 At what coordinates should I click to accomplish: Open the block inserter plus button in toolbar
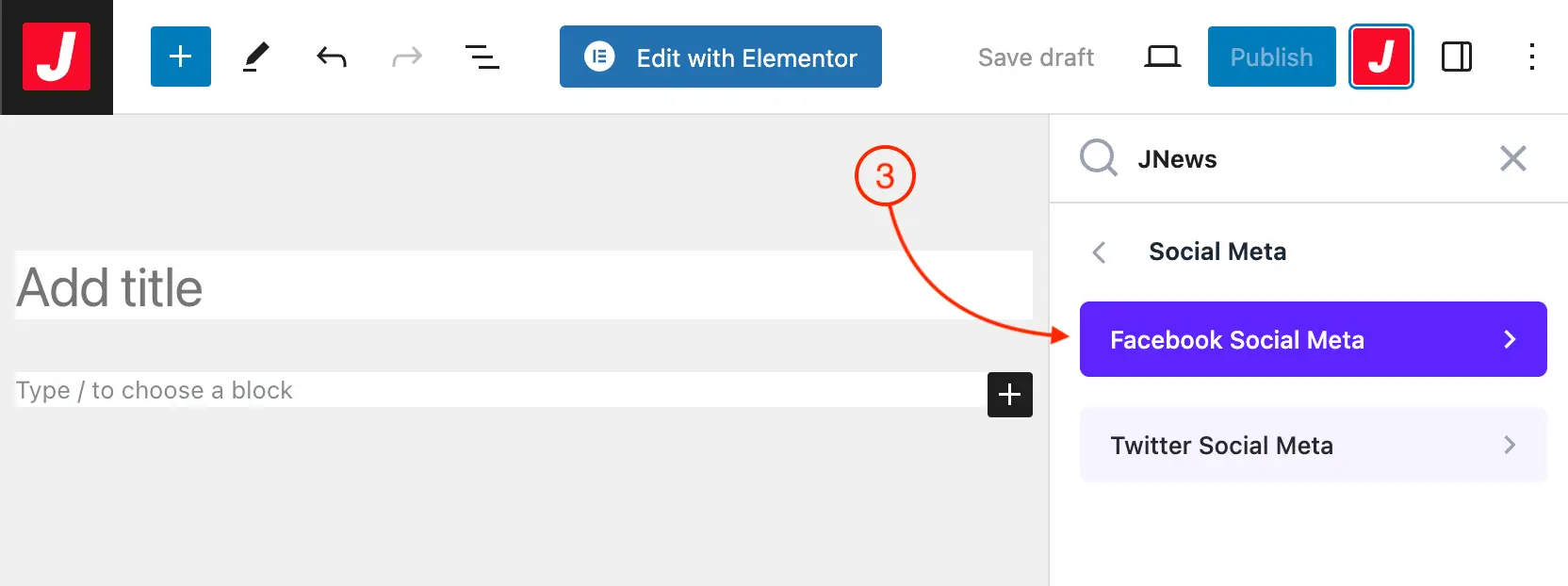pyautogui.click(x=181, y=57)
